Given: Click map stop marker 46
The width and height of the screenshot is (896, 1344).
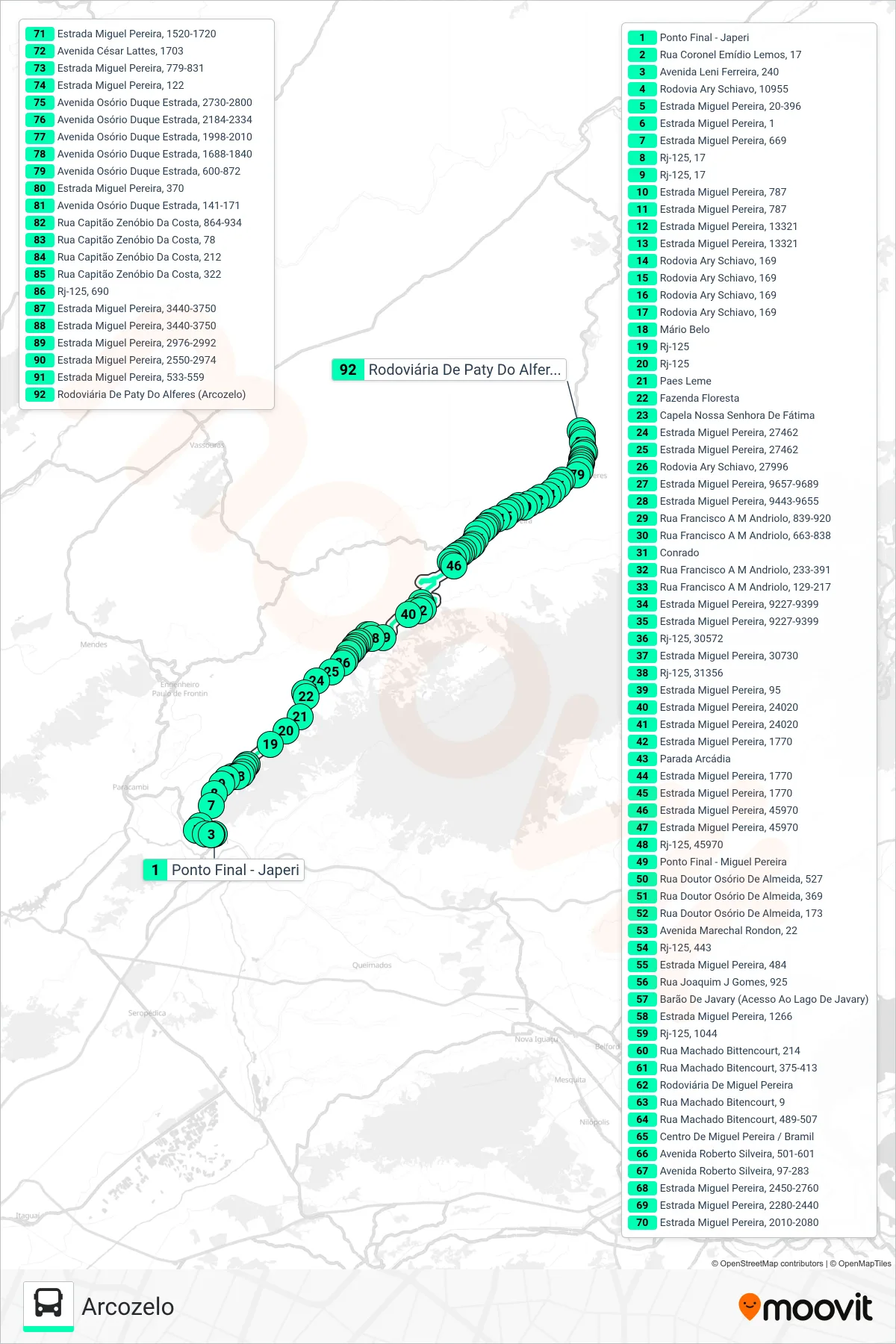Looking at the screenshot, I should 453,565.
